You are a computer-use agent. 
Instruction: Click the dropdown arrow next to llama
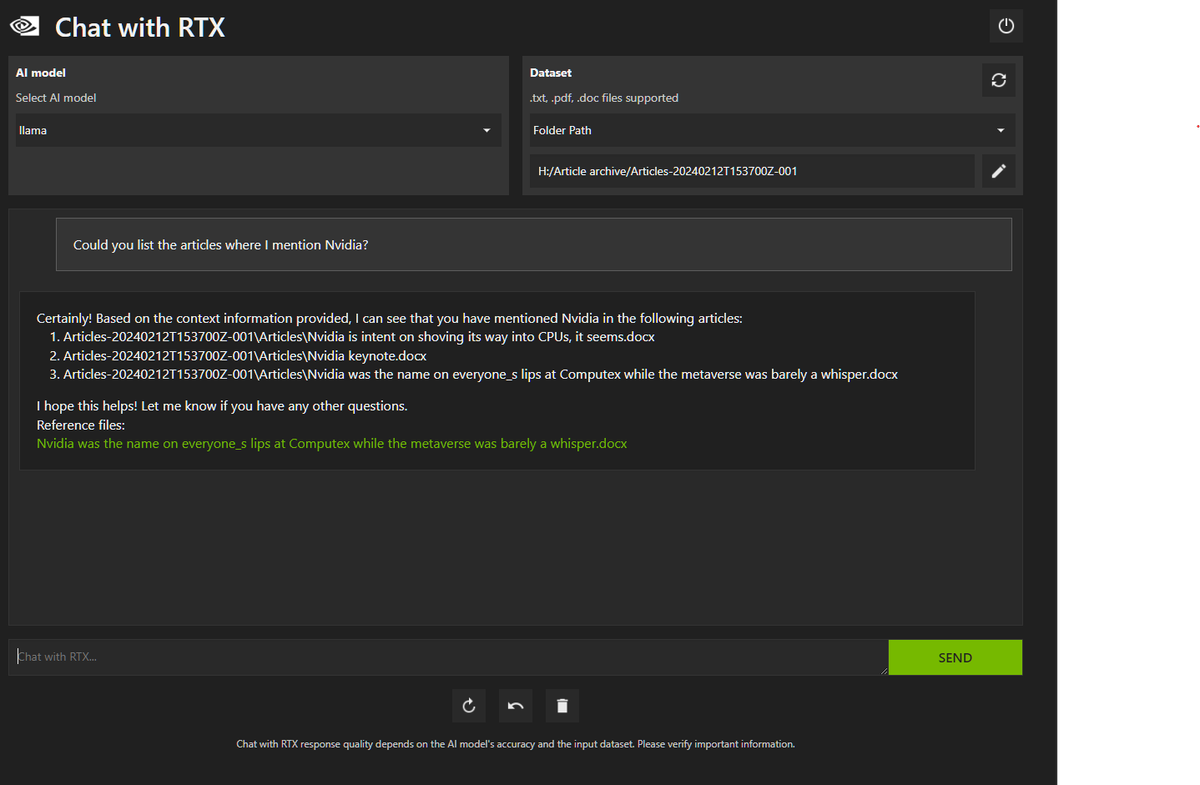point(487,130)
